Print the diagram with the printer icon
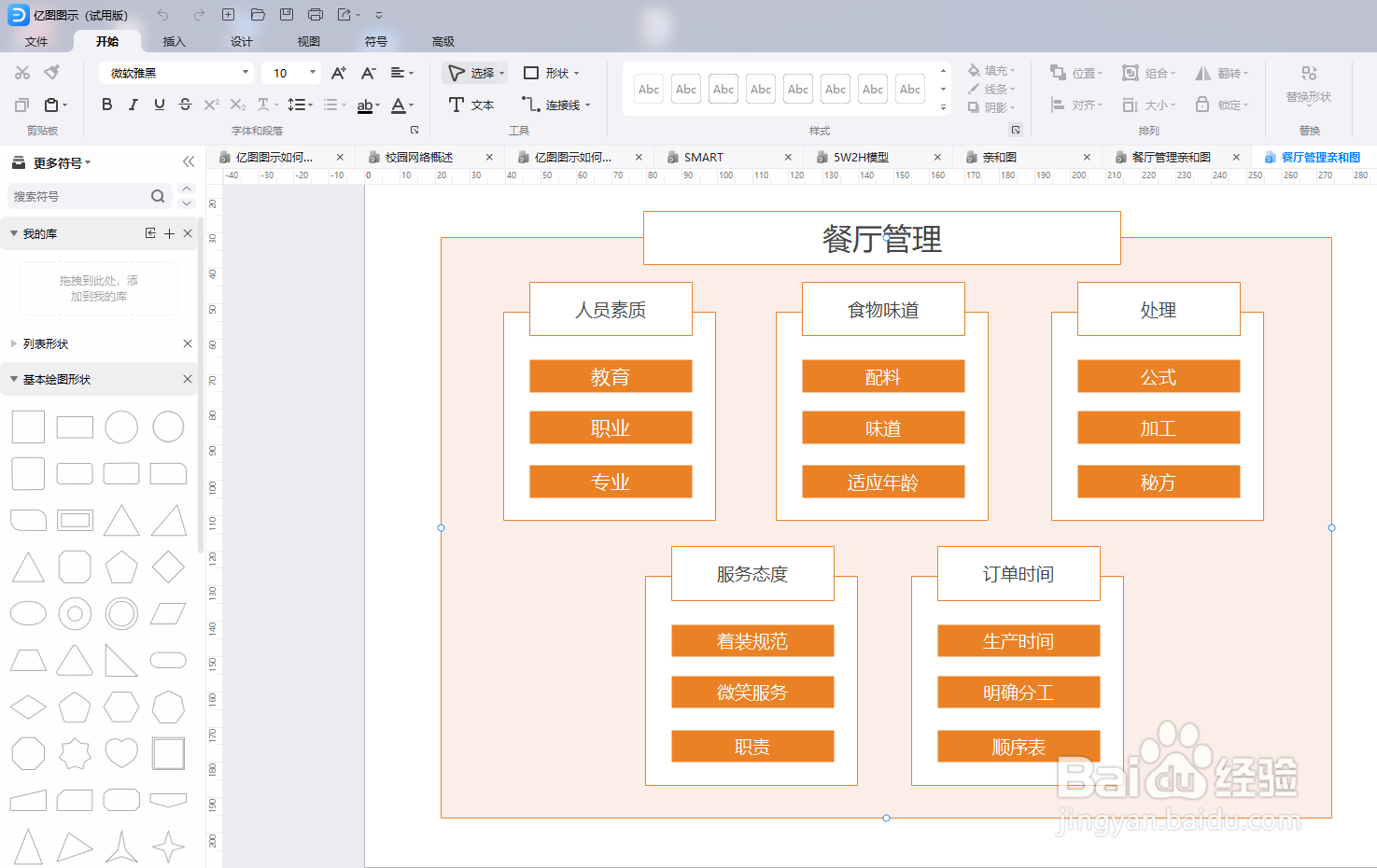Viewport: 1377px width, 868px height. pos(316,15)
